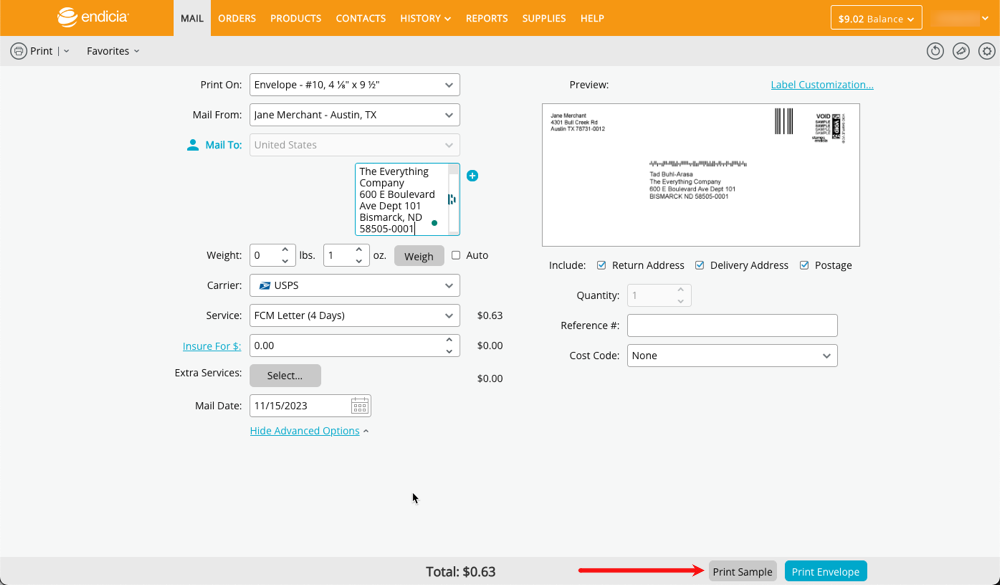The height and width of the screenshot is (585, 1000).
Task: Click the Mail Date field
Action: coord(311,406)
